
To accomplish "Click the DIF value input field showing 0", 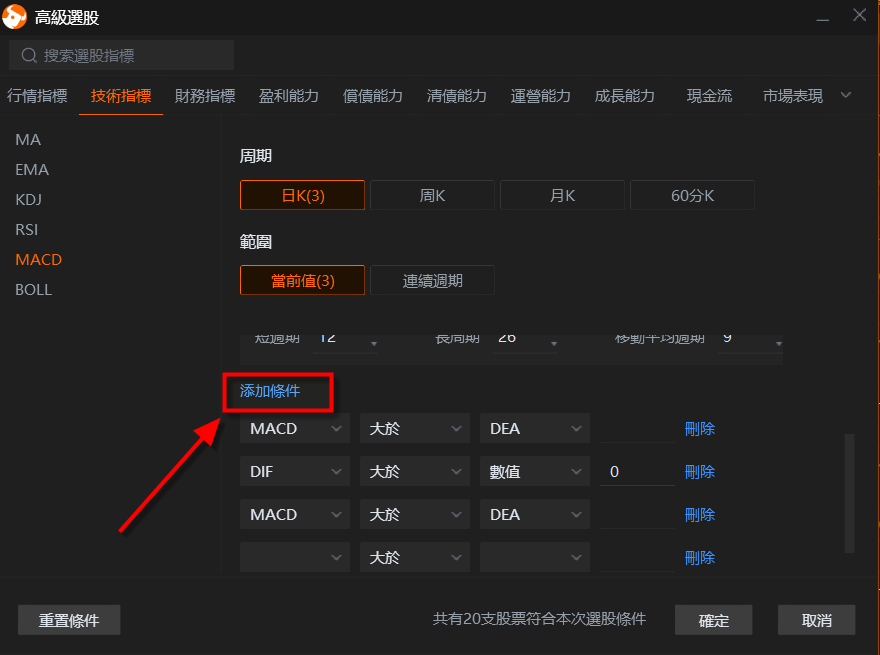I will pyautogui.click(x=637, y=472).
